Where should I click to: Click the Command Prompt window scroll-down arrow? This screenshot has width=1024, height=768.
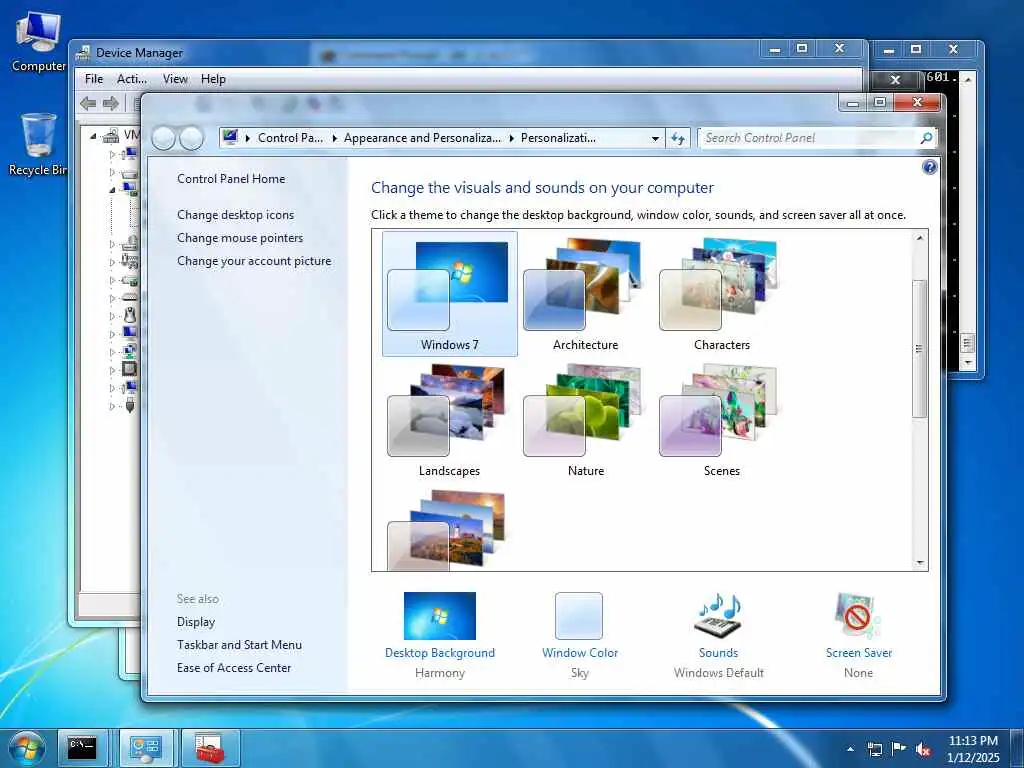click(x=968, y=362)
